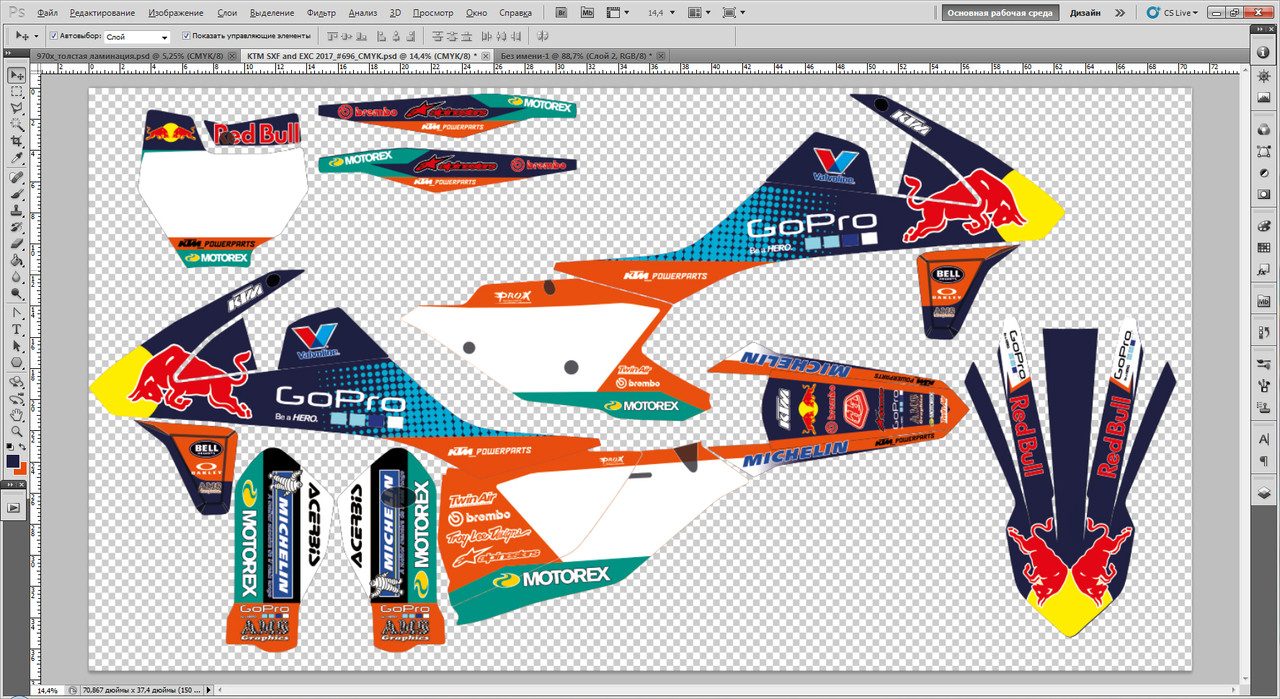Reset to default foreground/background colors
Viewport: 1280px width, 699px height.
click(9, 449)
